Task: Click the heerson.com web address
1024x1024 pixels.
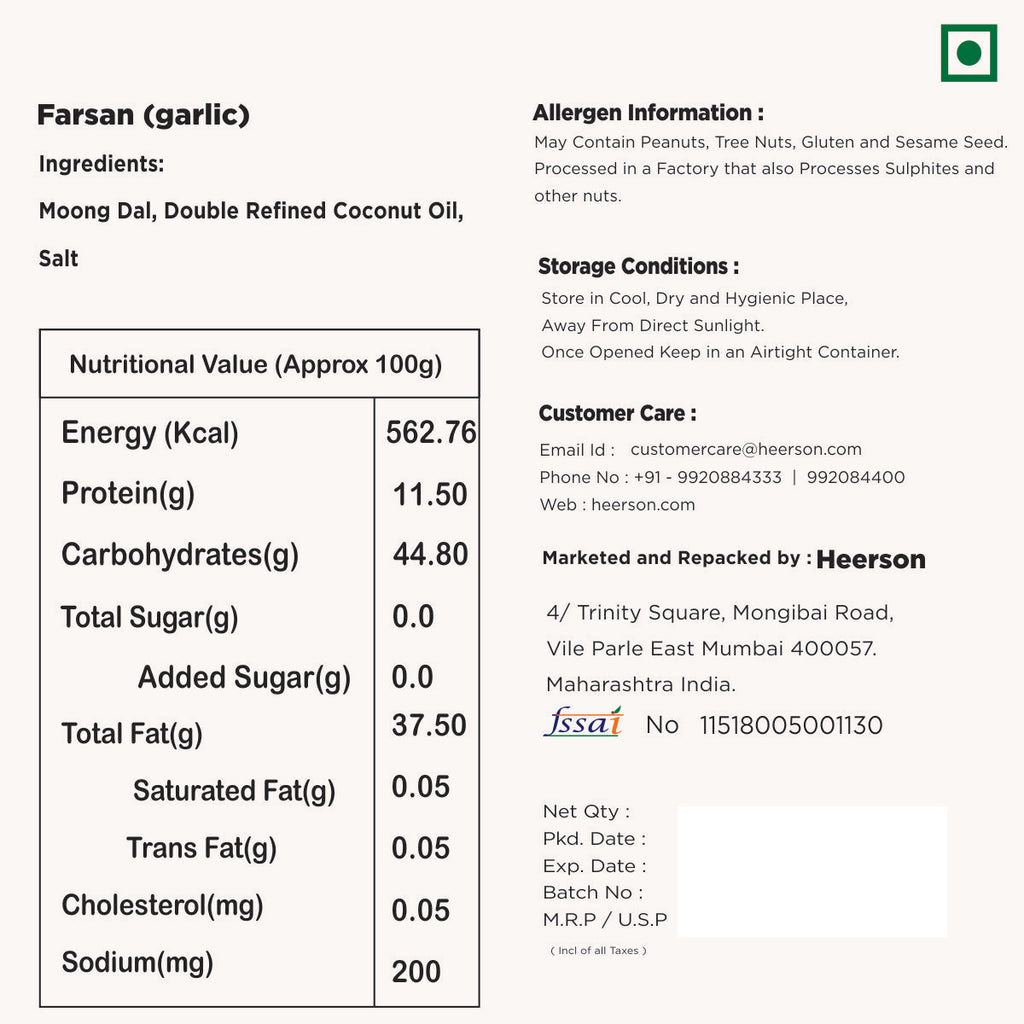Action: coord(643,505)
